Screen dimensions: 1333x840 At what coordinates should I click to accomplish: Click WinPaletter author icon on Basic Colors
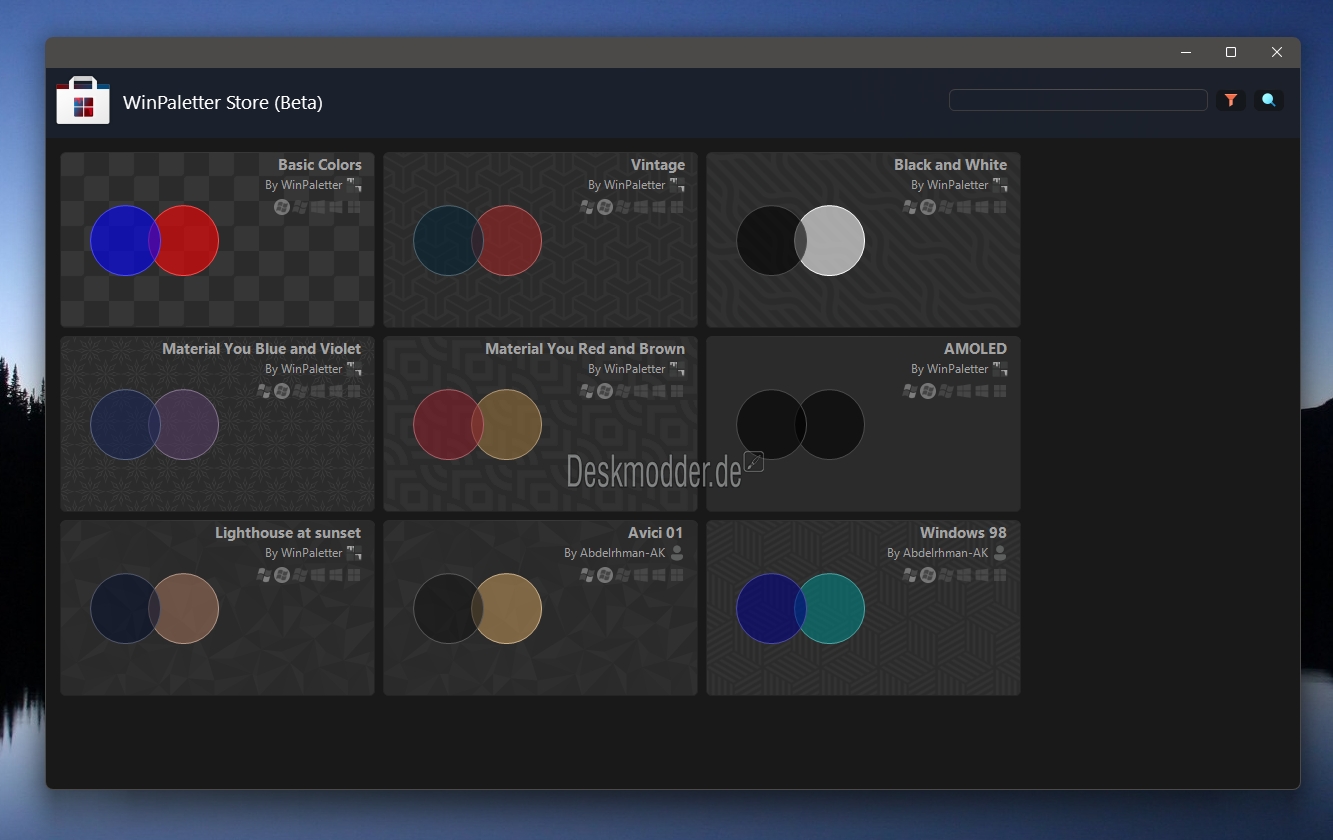(354, 185)
